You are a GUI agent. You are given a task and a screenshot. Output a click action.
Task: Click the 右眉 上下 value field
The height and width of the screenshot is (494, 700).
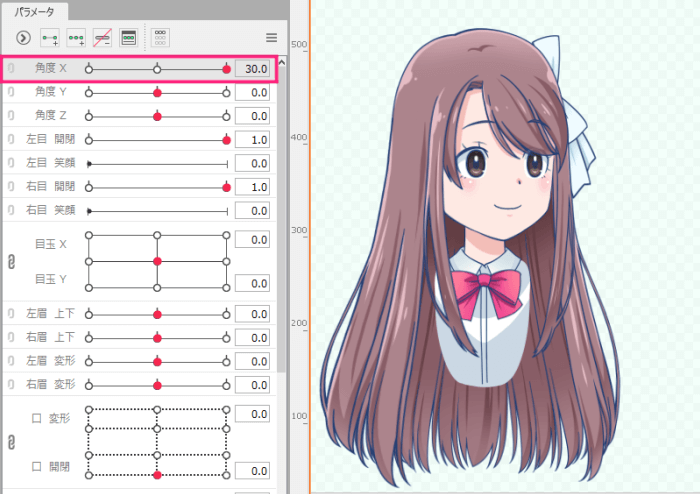tap(252, 338)
